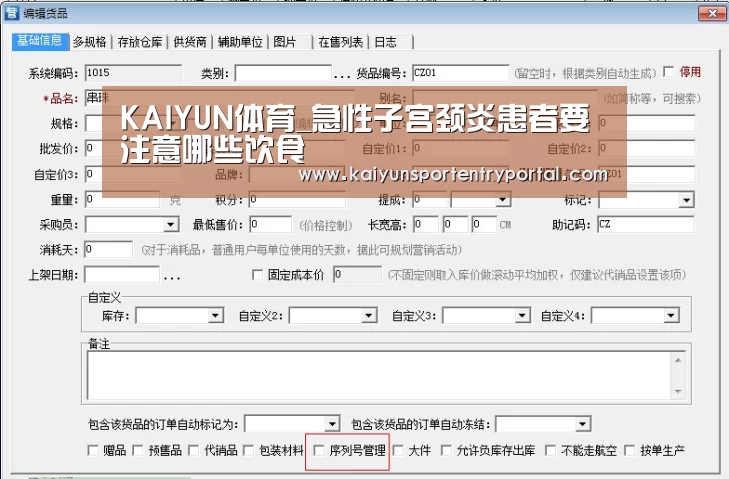Expand the 标记 dropdown
The height and width of the screenshot is (479, 729).
[686, 200]
